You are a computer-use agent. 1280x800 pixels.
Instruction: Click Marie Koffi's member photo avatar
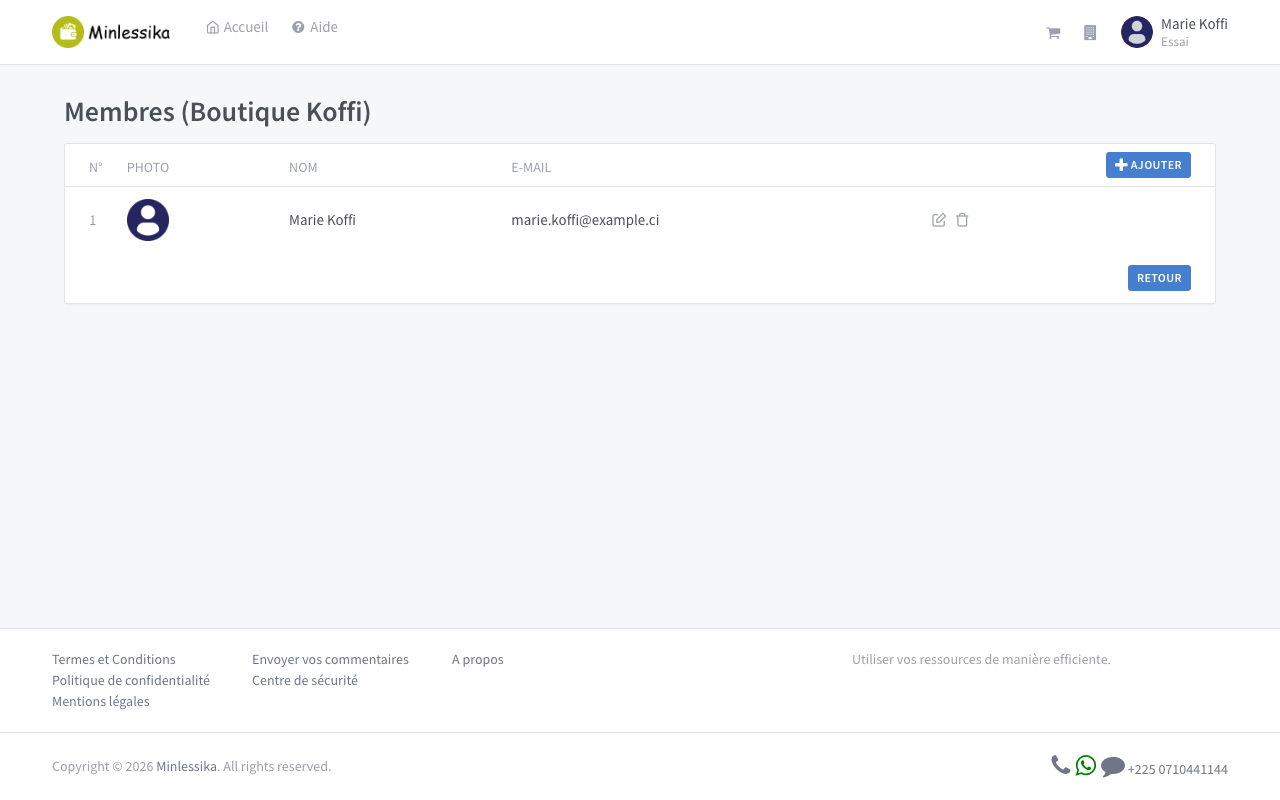tap(148, 220)
